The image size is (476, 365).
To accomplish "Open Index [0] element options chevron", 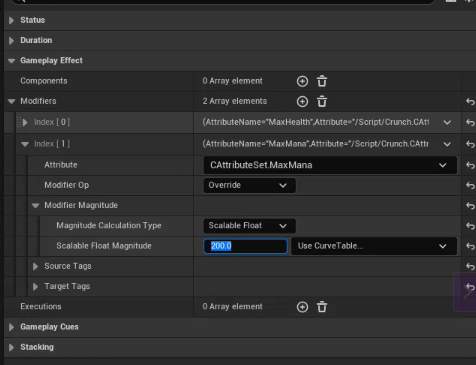I will [x=447, y=123].
